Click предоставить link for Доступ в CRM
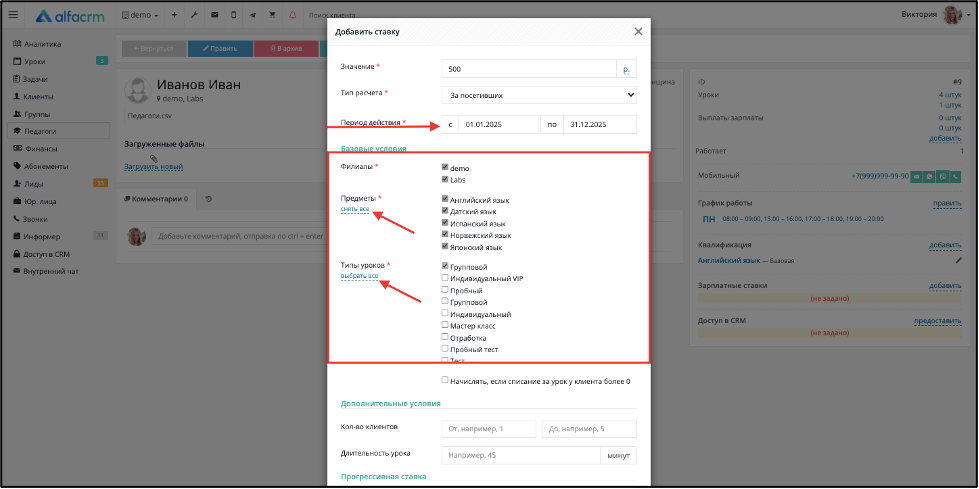This screenshot has width=979, height=489. coord(938,320)
